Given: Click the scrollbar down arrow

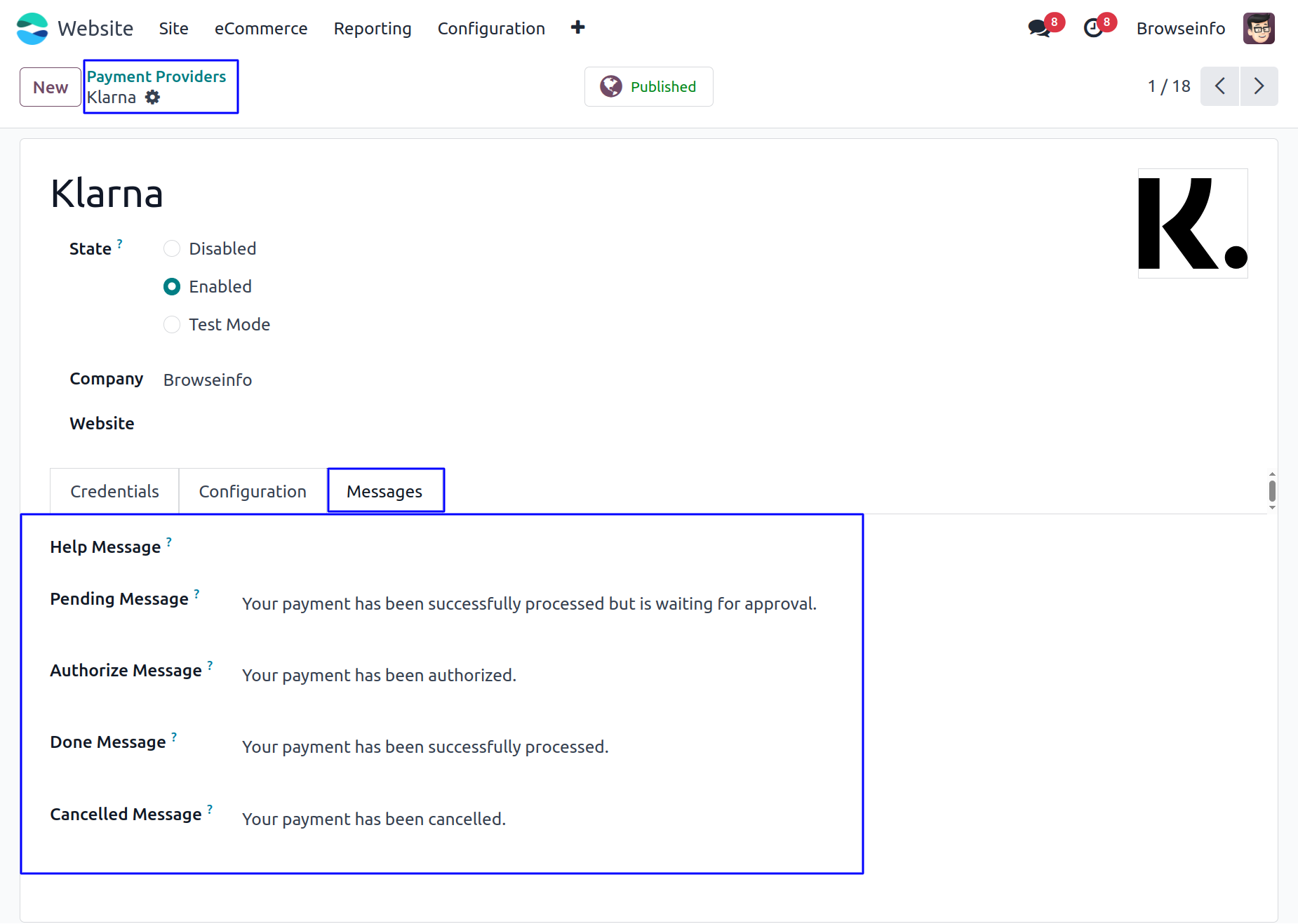Looking at the screenshot, I should click(1272, 507).
